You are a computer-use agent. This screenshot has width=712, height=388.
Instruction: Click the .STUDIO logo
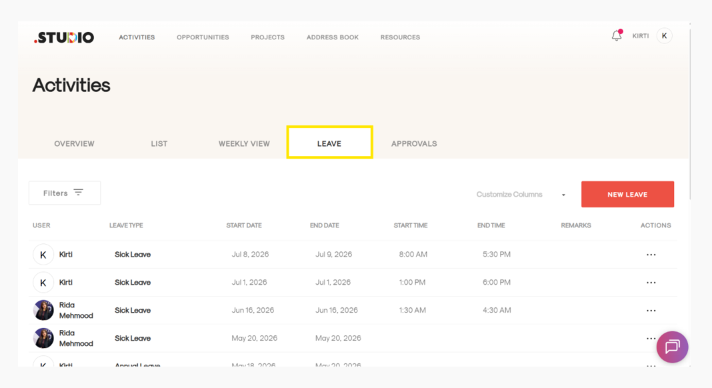coord(64,37)
